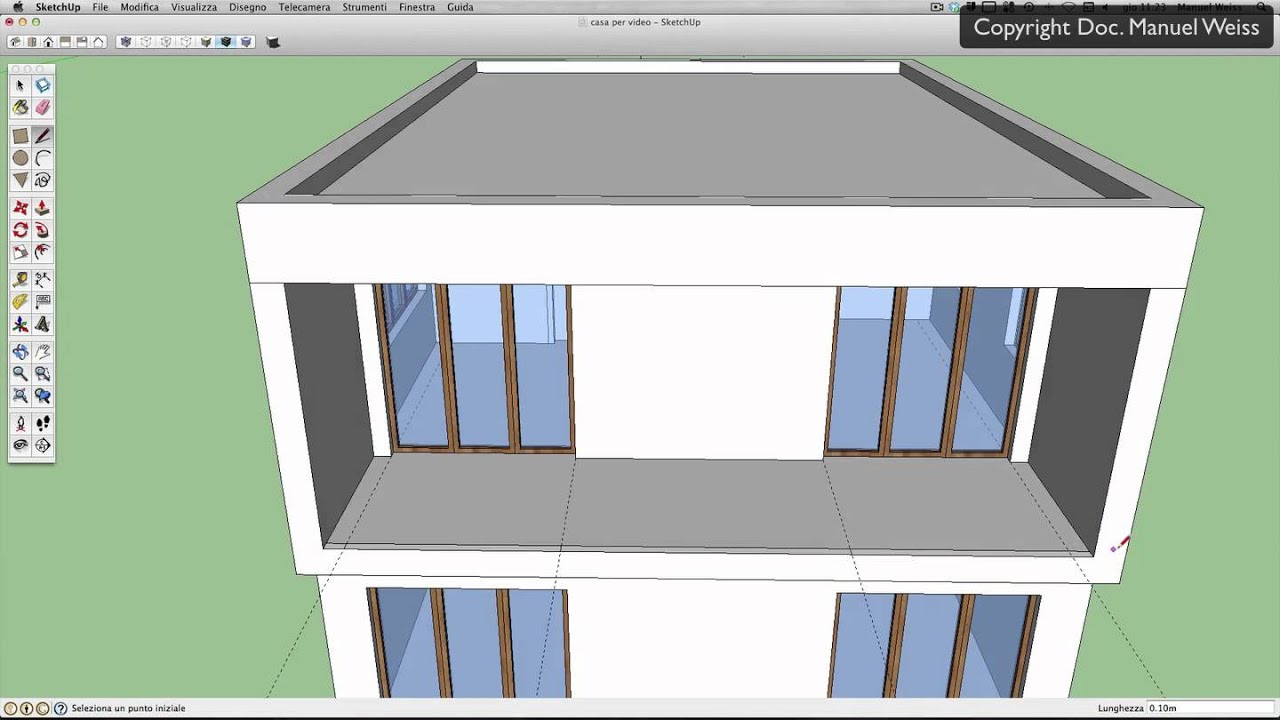Open the Telecamera menu

(x=304, y=7)
